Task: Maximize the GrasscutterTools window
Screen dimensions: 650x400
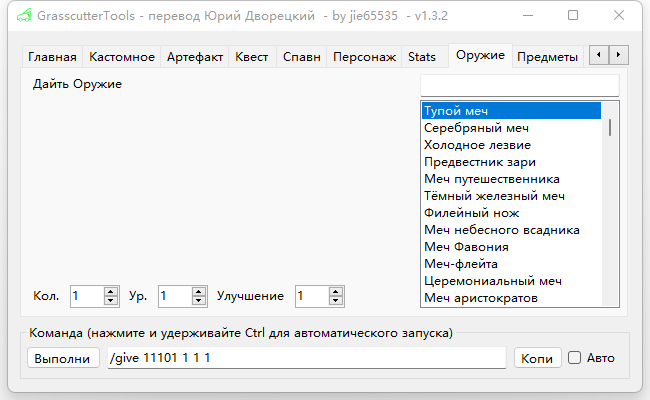Action: pyautogui.click(x=572, y=16)
